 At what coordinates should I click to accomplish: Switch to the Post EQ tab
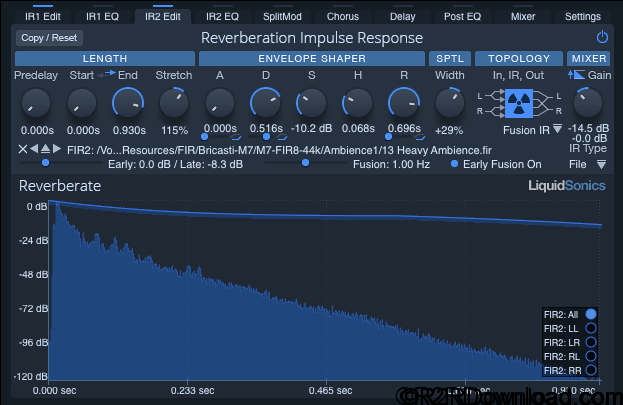(x=462, y=16)
